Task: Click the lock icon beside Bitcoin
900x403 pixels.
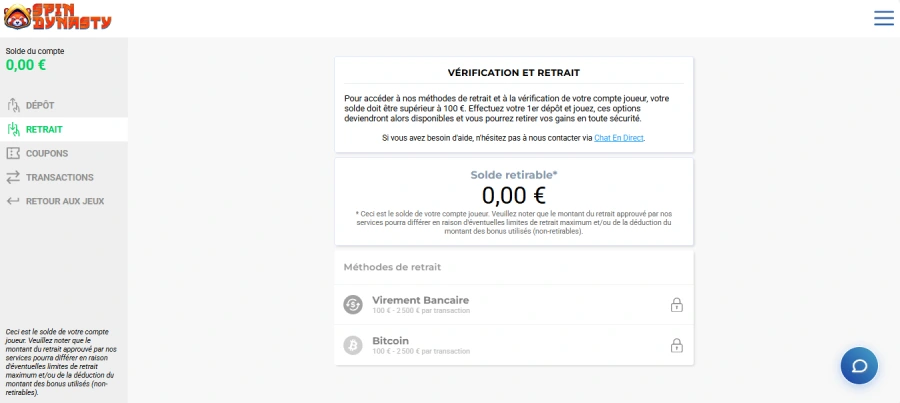Action: pyautogui.click(x=676, y=345)
